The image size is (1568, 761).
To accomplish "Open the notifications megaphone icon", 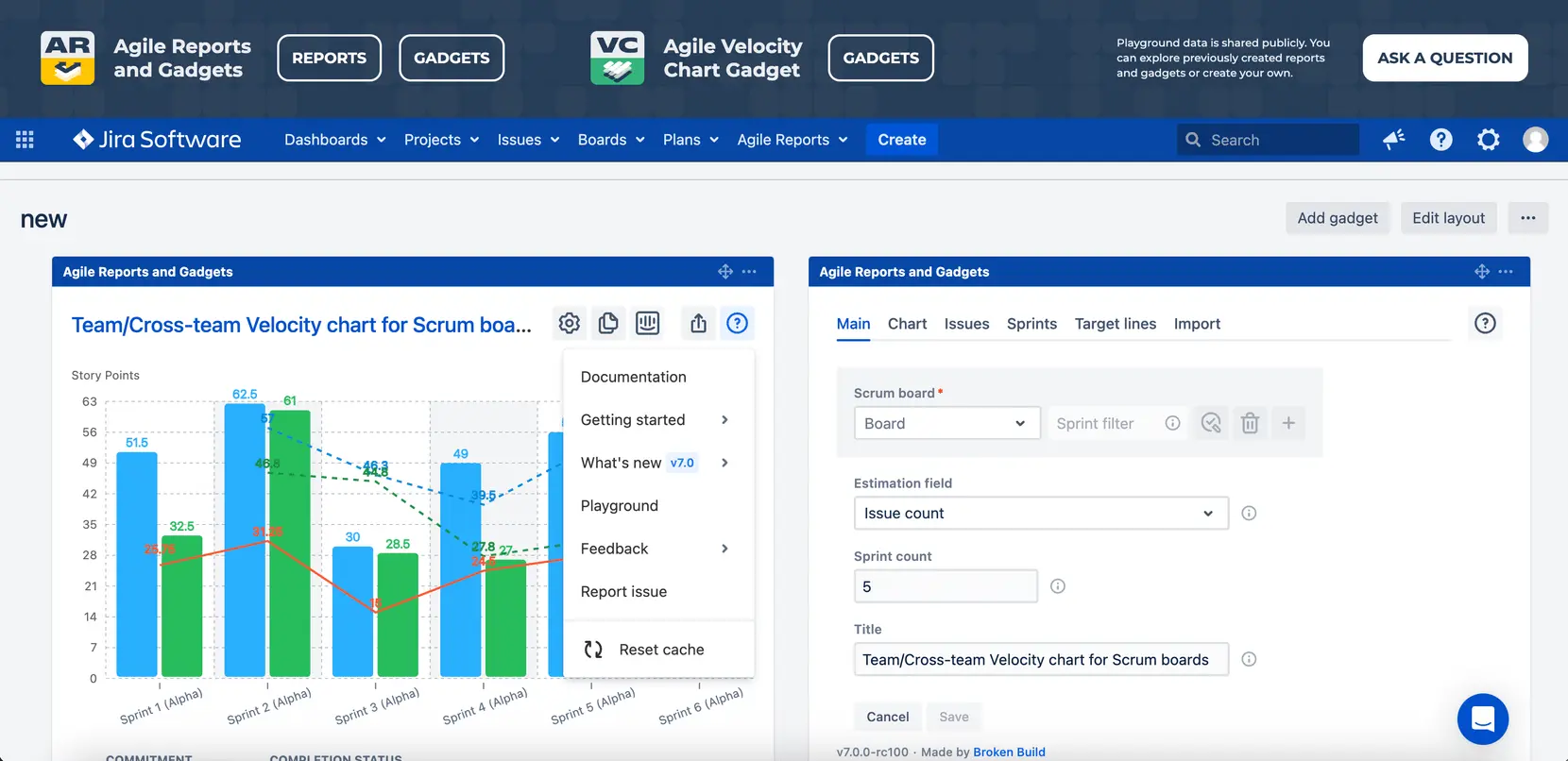I will 1394,140.
